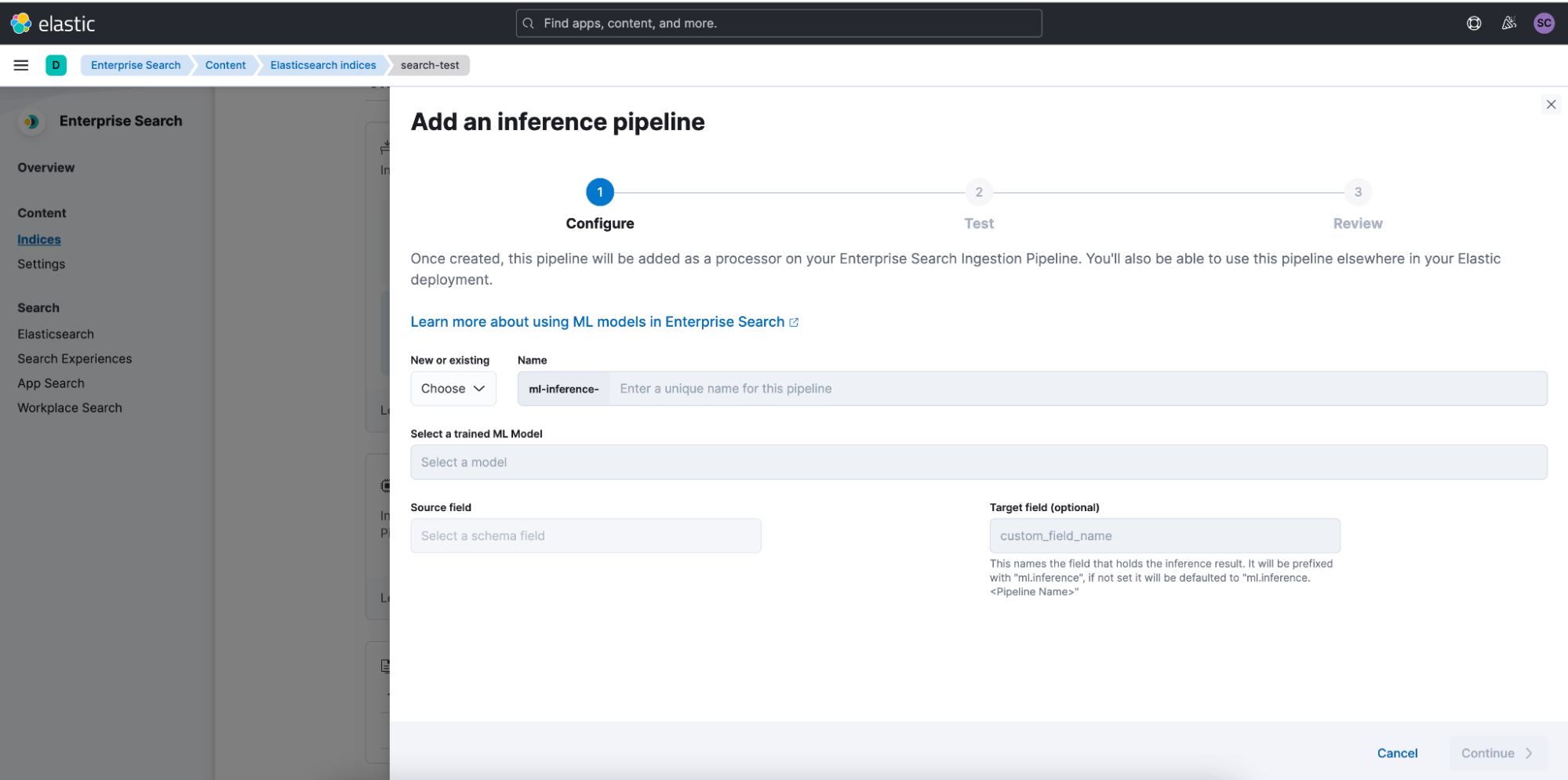Open App Search in the sidebar
The image size is (1568, 780).
click(51, 383)
